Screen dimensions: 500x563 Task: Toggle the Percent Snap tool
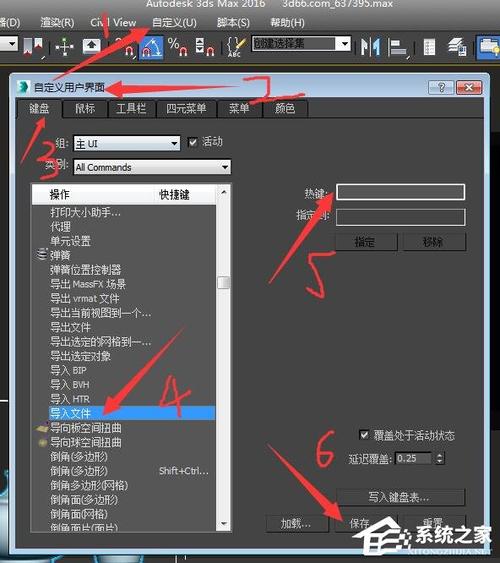point(178,47)
